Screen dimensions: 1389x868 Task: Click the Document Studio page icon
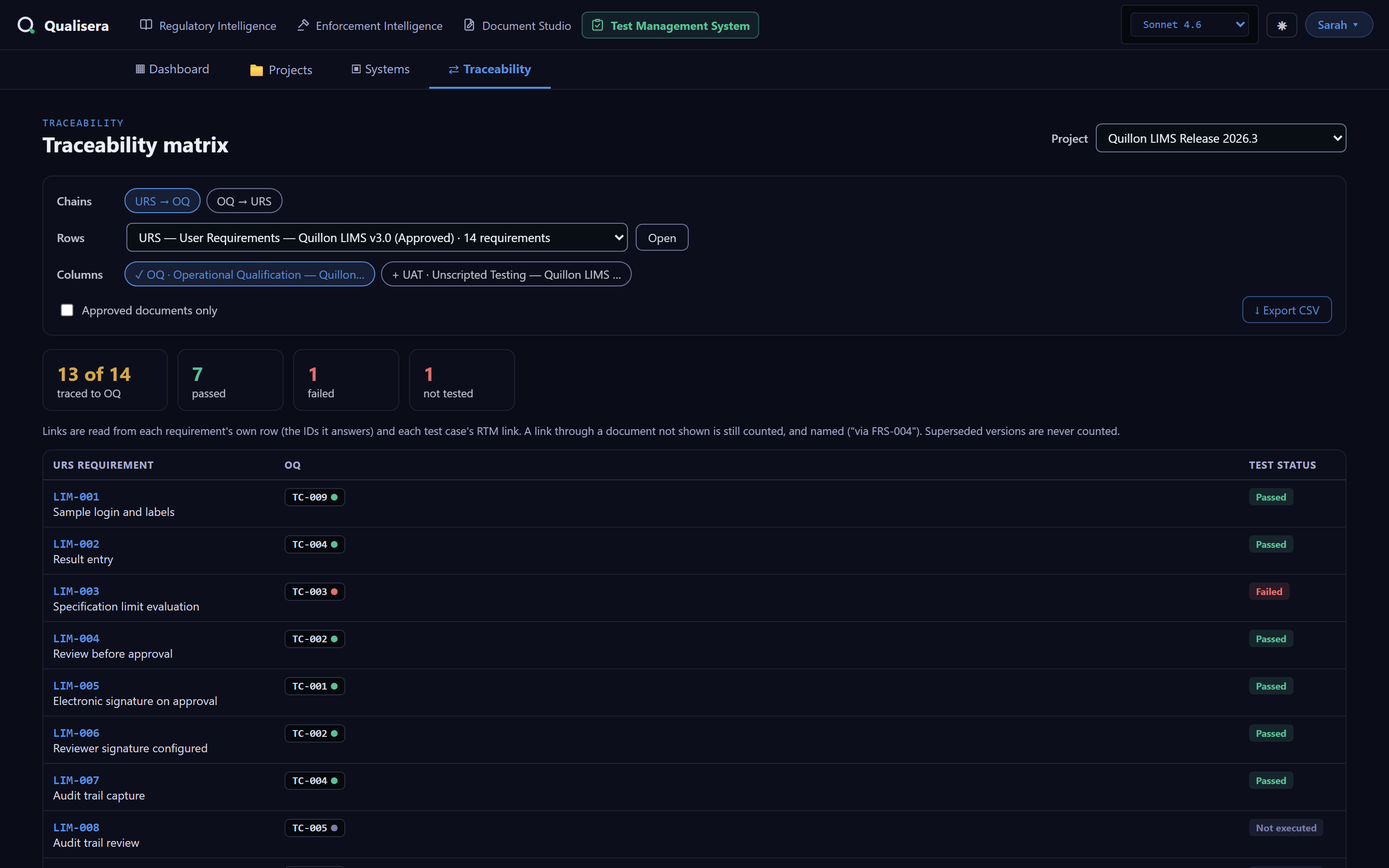coord(469,25)
